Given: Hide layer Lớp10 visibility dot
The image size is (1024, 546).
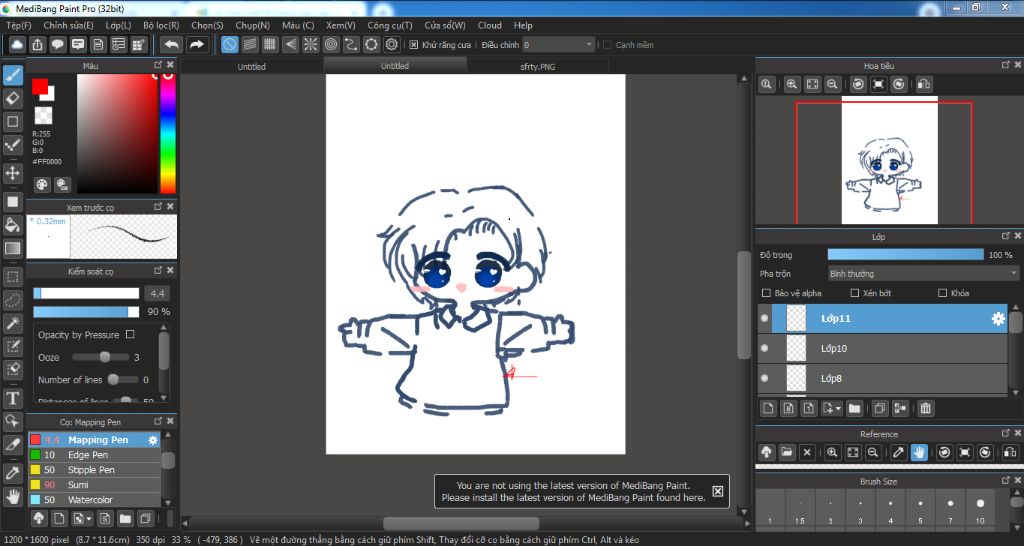Looking at the screenshot, I should tap(765, 348).
